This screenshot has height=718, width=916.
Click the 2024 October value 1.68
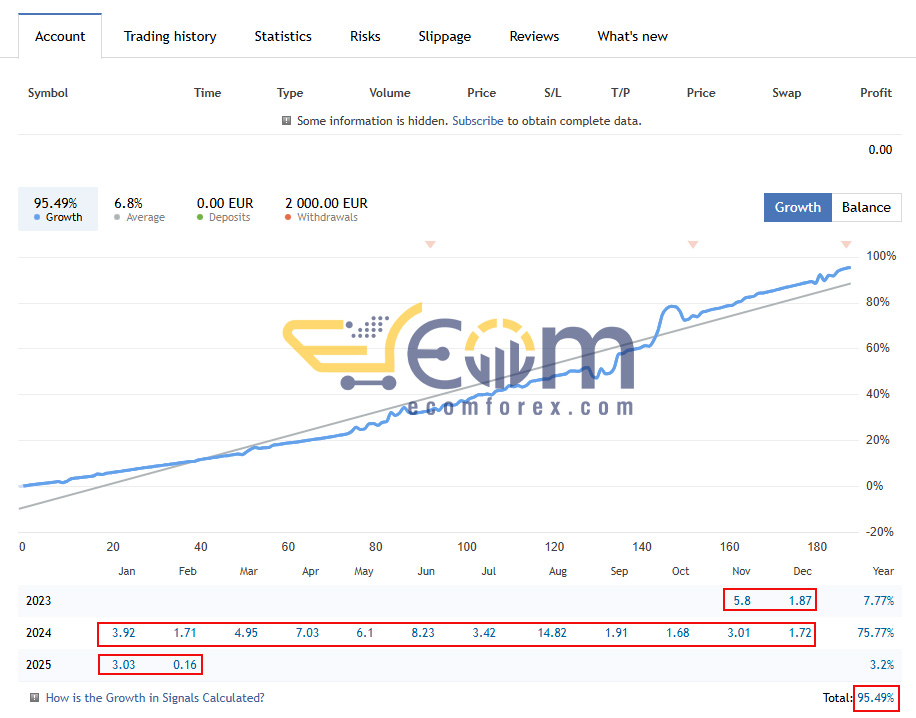(x=678, y=633)
